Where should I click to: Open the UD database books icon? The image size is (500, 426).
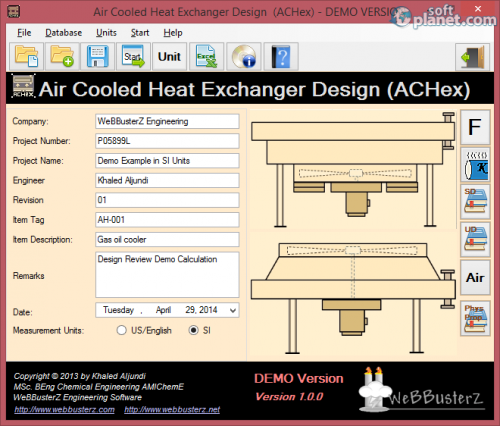pyautogui.click(x=475, y=239)
